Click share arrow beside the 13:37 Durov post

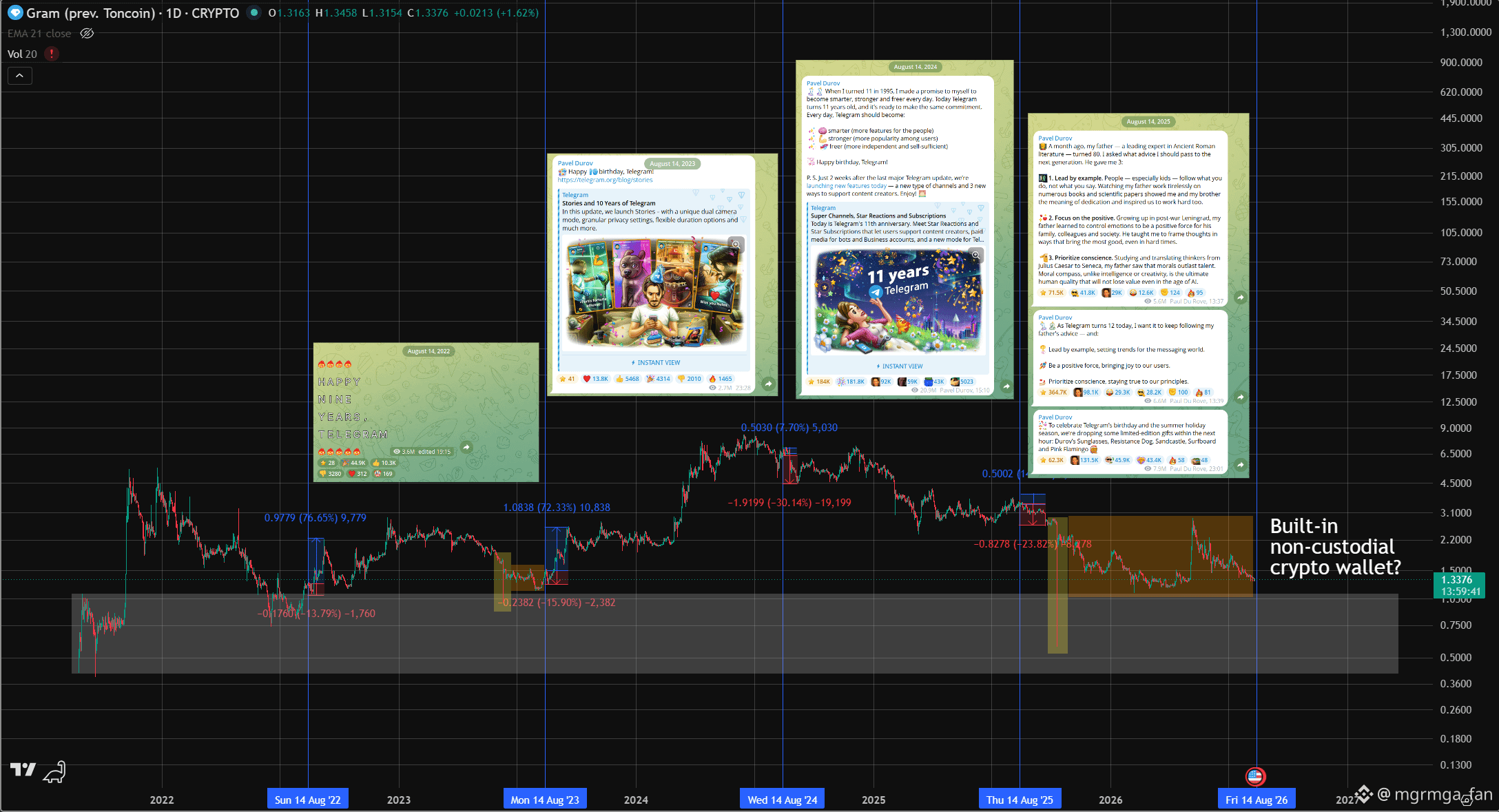1240,298
